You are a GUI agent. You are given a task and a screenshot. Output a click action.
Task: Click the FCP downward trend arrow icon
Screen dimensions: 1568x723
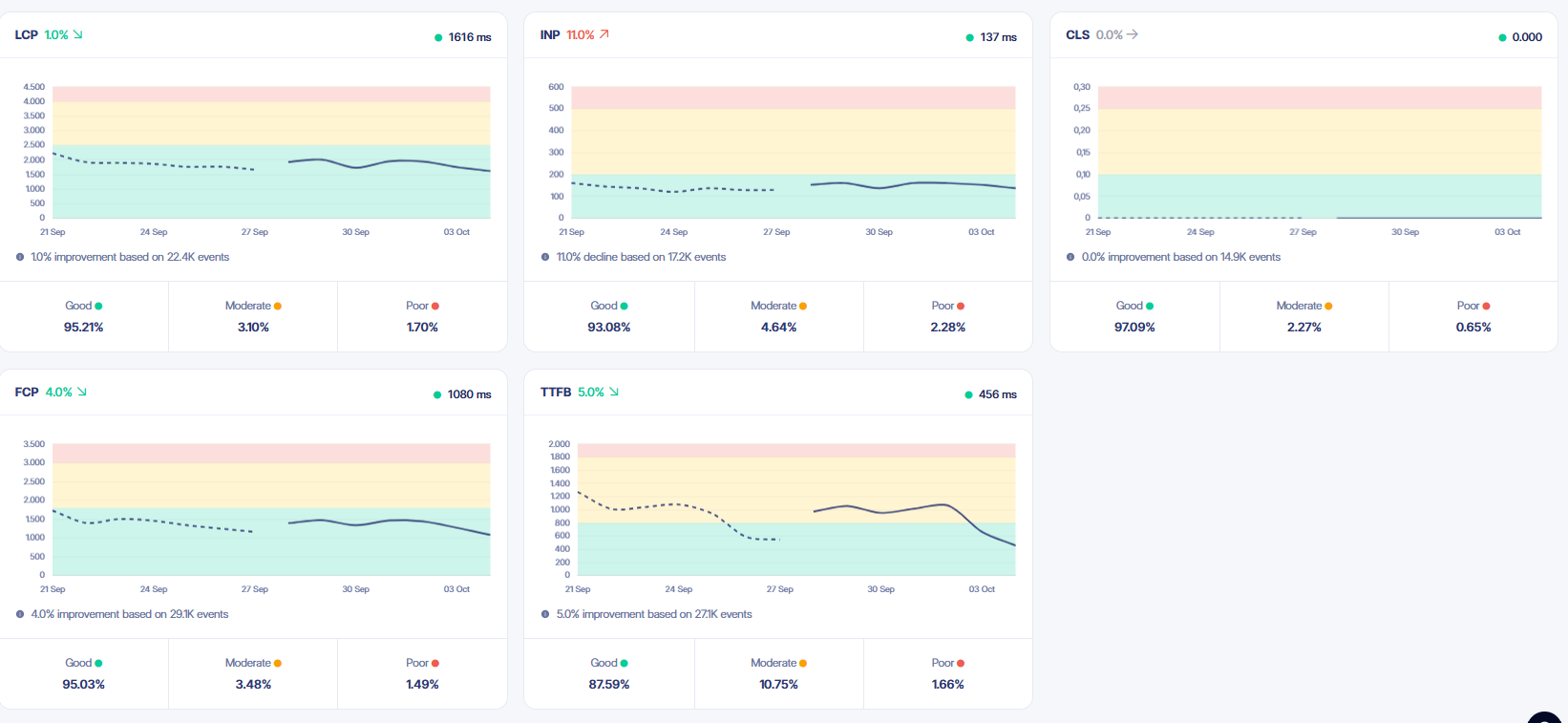(82, 392)
